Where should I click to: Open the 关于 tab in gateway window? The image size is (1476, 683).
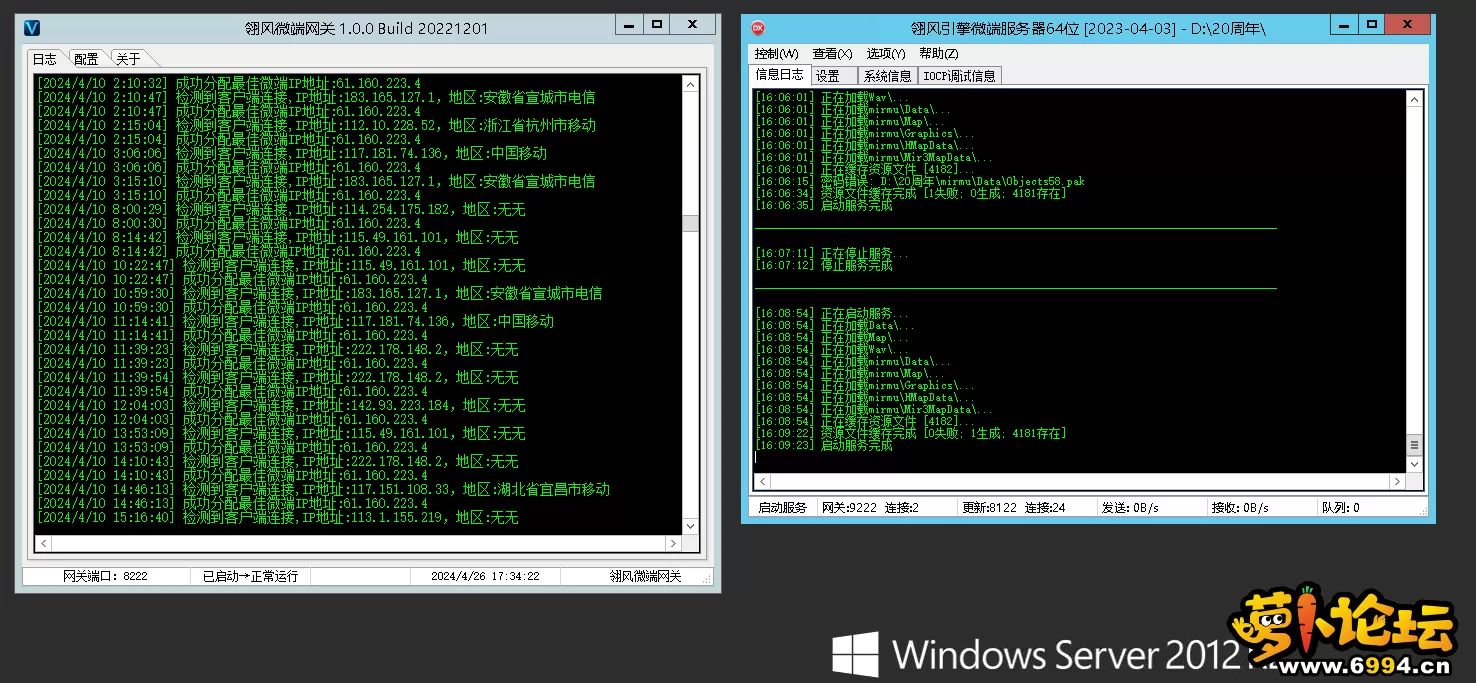pyautogui.click(x=127, y=59)
